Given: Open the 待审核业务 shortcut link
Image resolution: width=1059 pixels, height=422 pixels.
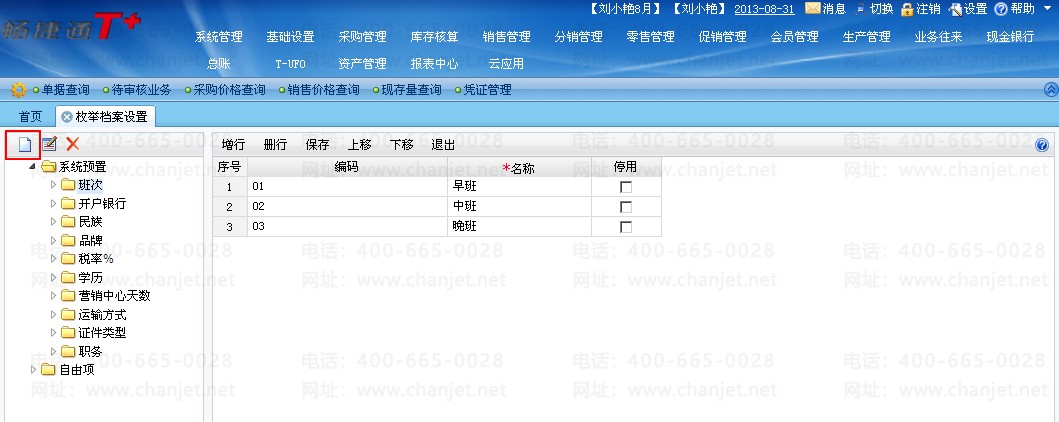Looking at the screenshot, I should (x=141, y=90).
